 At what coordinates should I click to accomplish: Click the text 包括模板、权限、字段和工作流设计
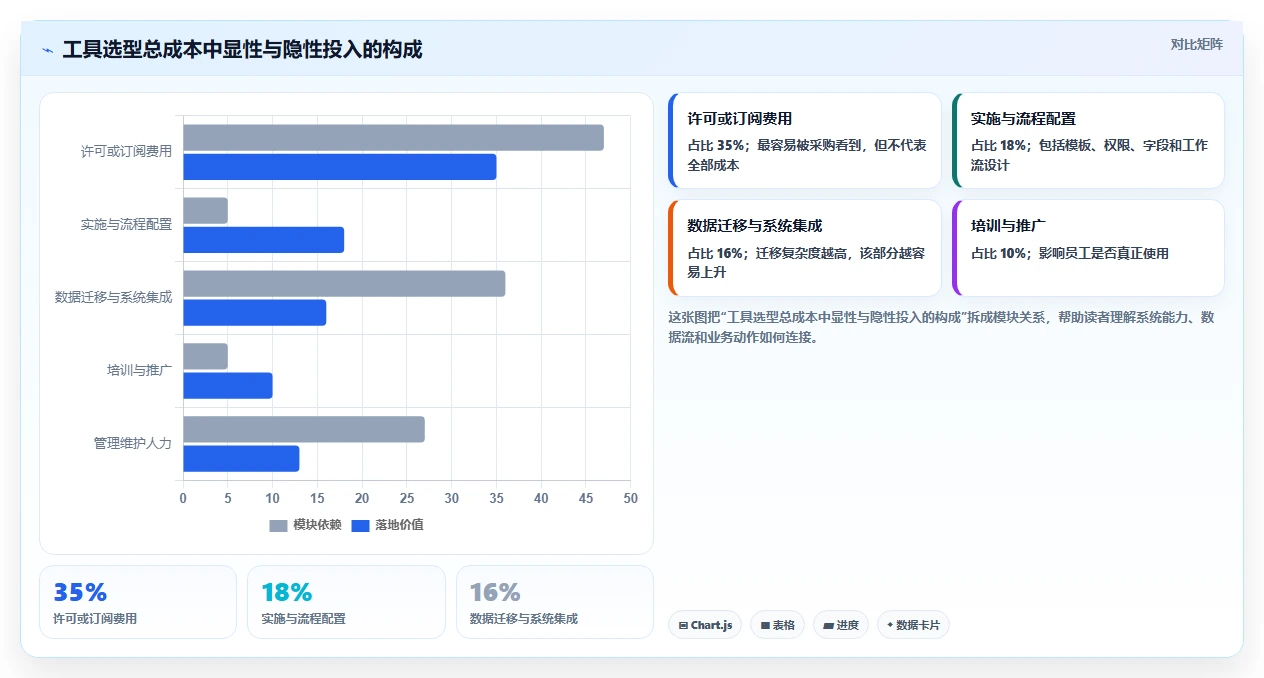(x=1089, y=155)
